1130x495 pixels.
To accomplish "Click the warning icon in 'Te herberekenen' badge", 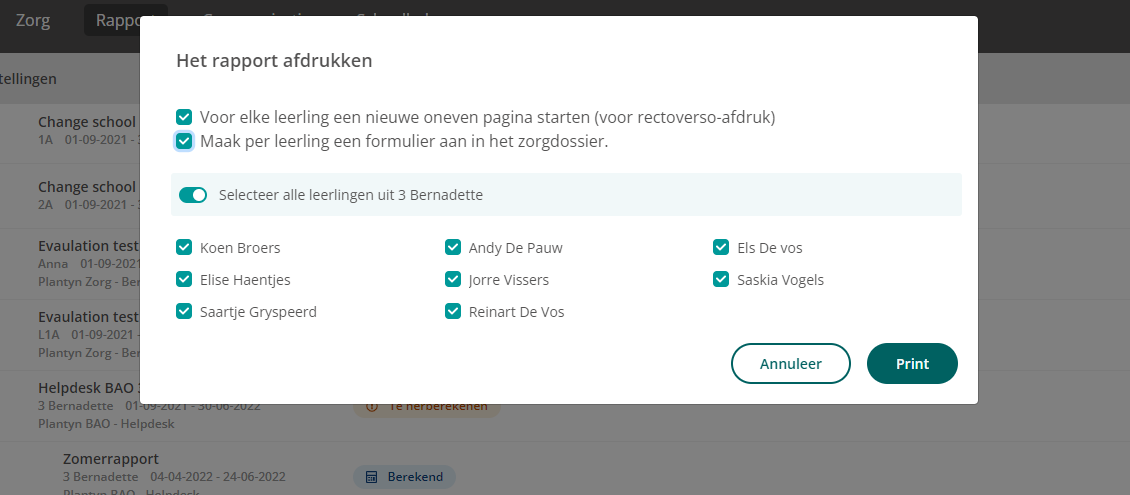I will pos(372,406).
